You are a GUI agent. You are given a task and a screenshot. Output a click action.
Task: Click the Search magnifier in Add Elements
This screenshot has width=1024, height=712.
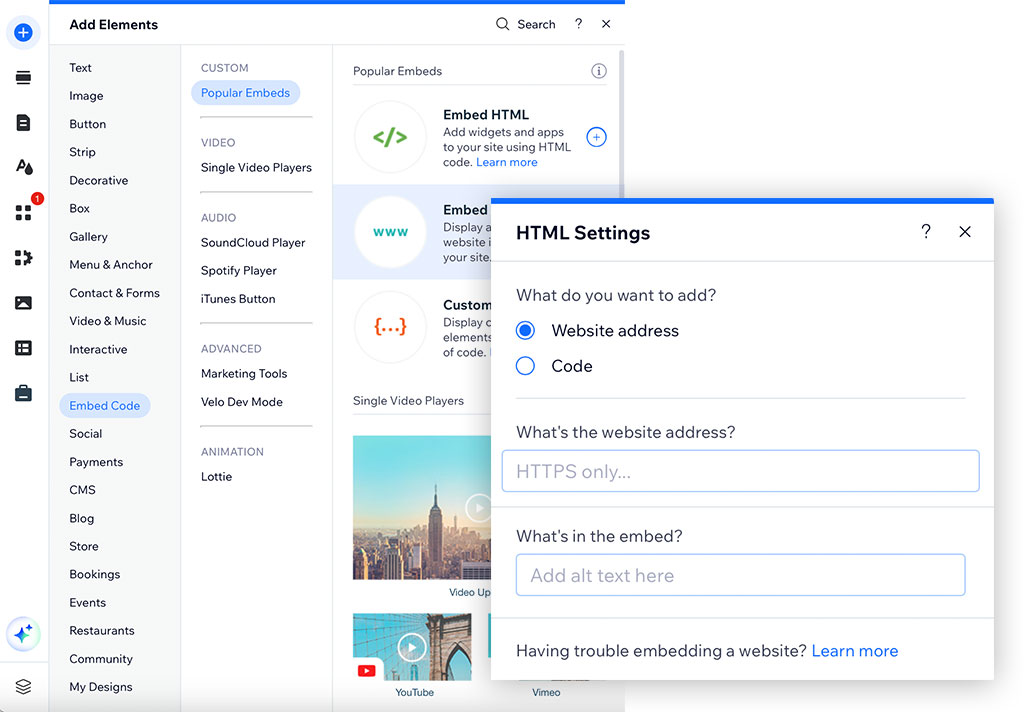click(x=502, y=24)
